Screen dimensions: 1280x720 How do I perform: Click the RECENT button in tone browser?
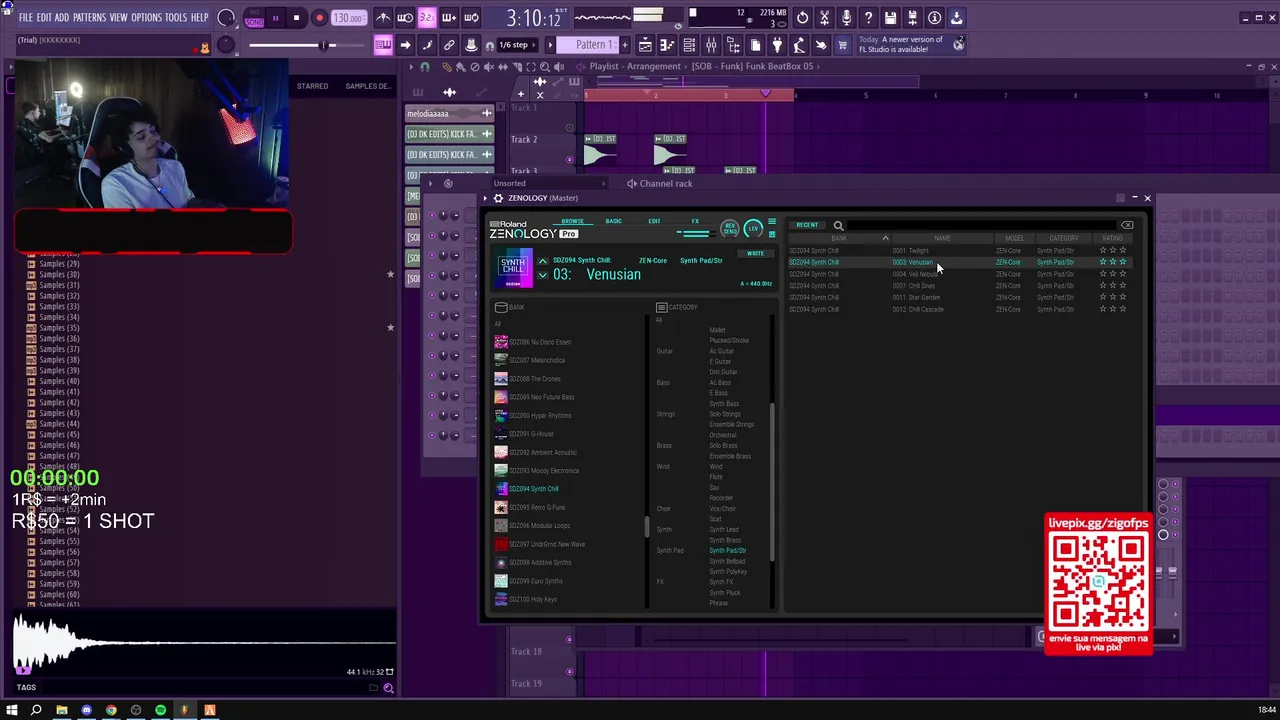pos(807,225)
